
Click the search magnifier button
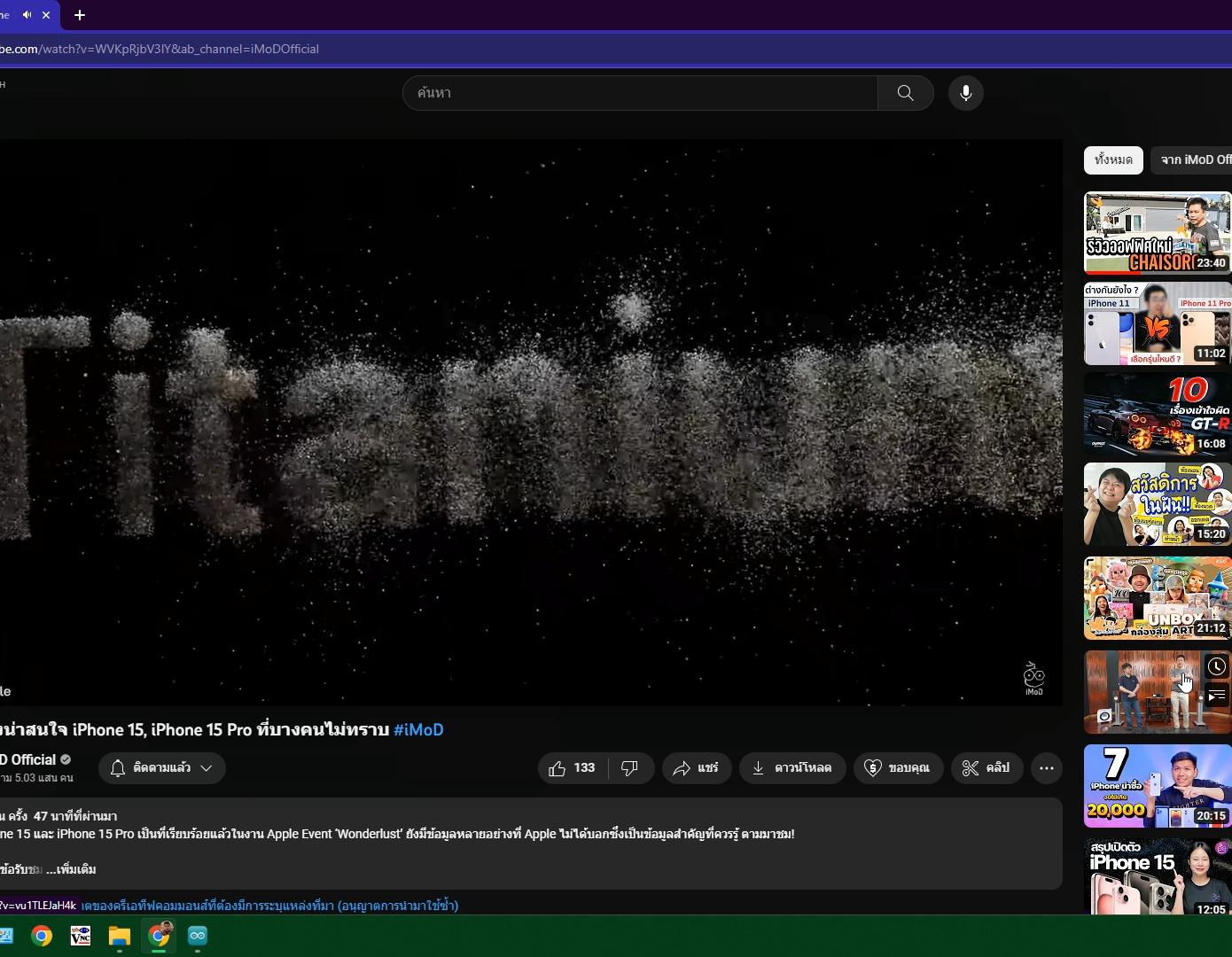(x=905, y=93)
